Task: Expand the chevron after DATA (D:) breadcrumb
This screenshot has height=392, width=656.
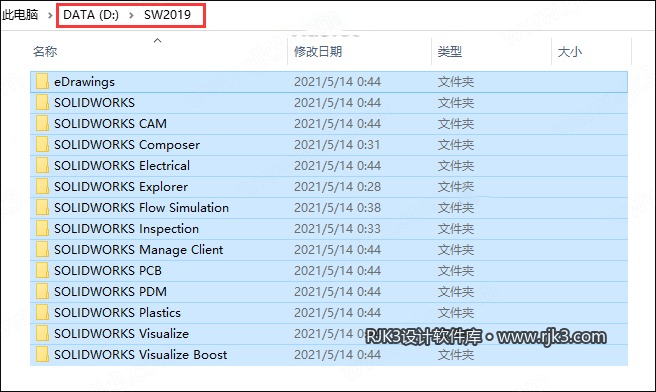Action: (131, 15)
